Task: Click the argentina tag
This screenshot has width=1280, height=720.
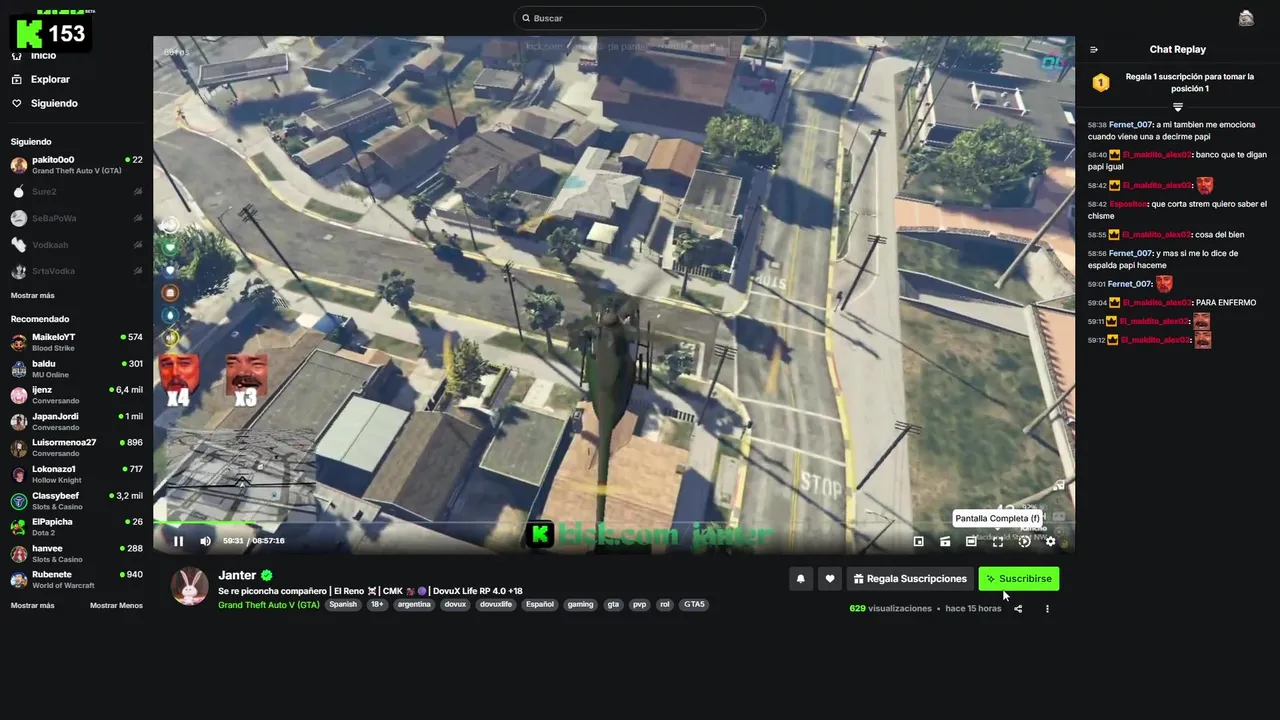Action: (x=414, y=605)
